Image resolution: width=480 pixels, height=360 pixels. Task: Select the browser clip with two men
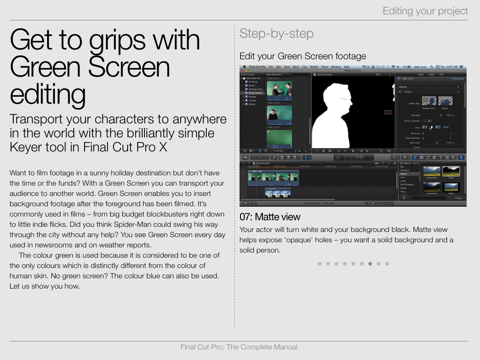tap(279, 90)
